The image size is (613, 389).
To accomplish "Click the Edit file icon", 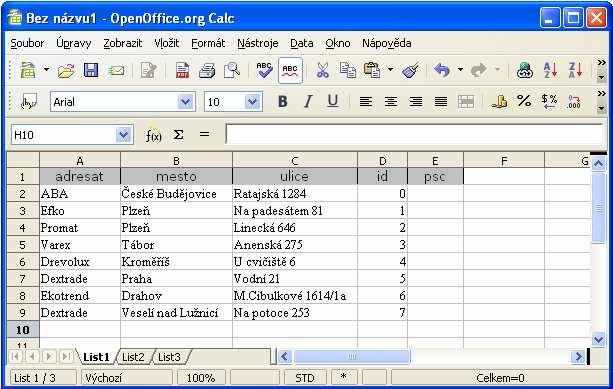I will [148, 71].
